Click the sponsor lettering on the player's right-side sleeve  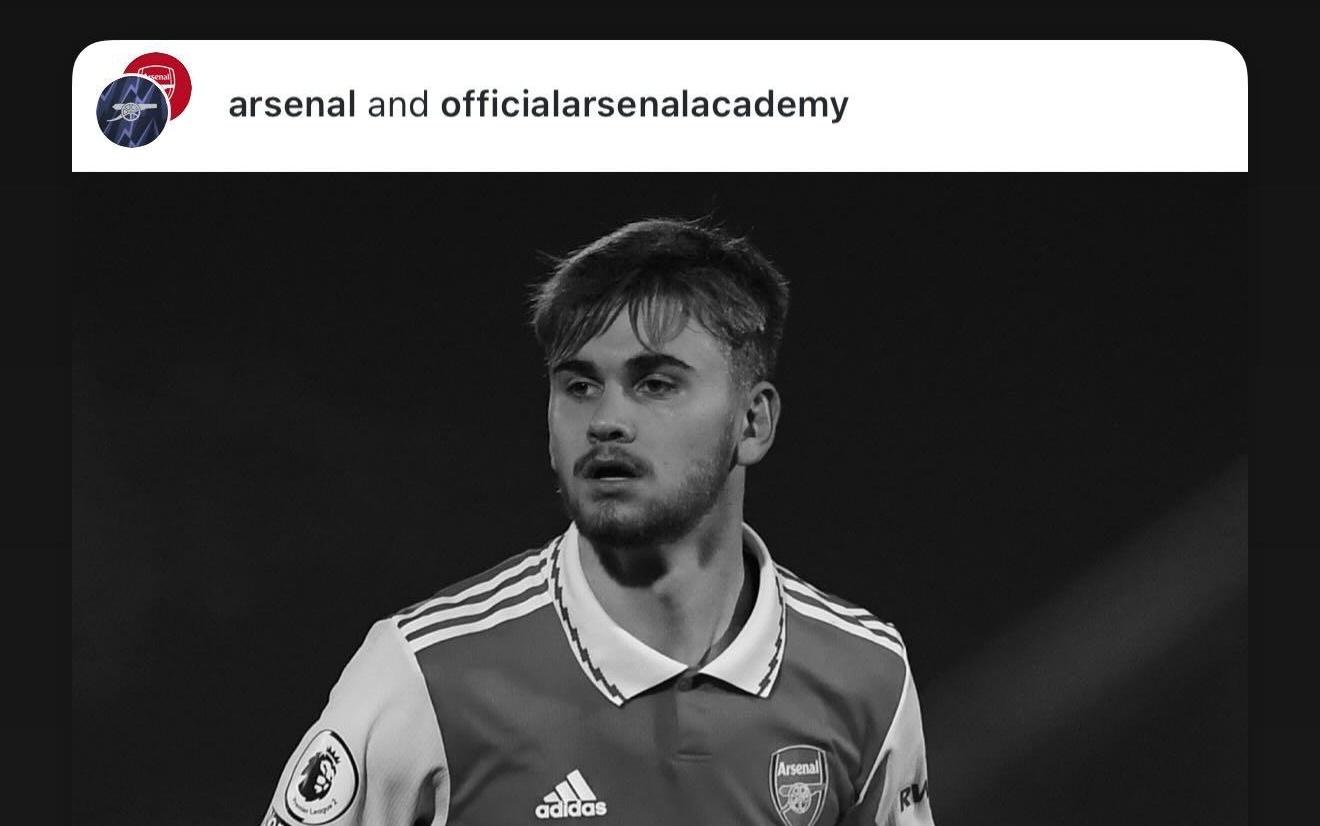tap(913, 795)
